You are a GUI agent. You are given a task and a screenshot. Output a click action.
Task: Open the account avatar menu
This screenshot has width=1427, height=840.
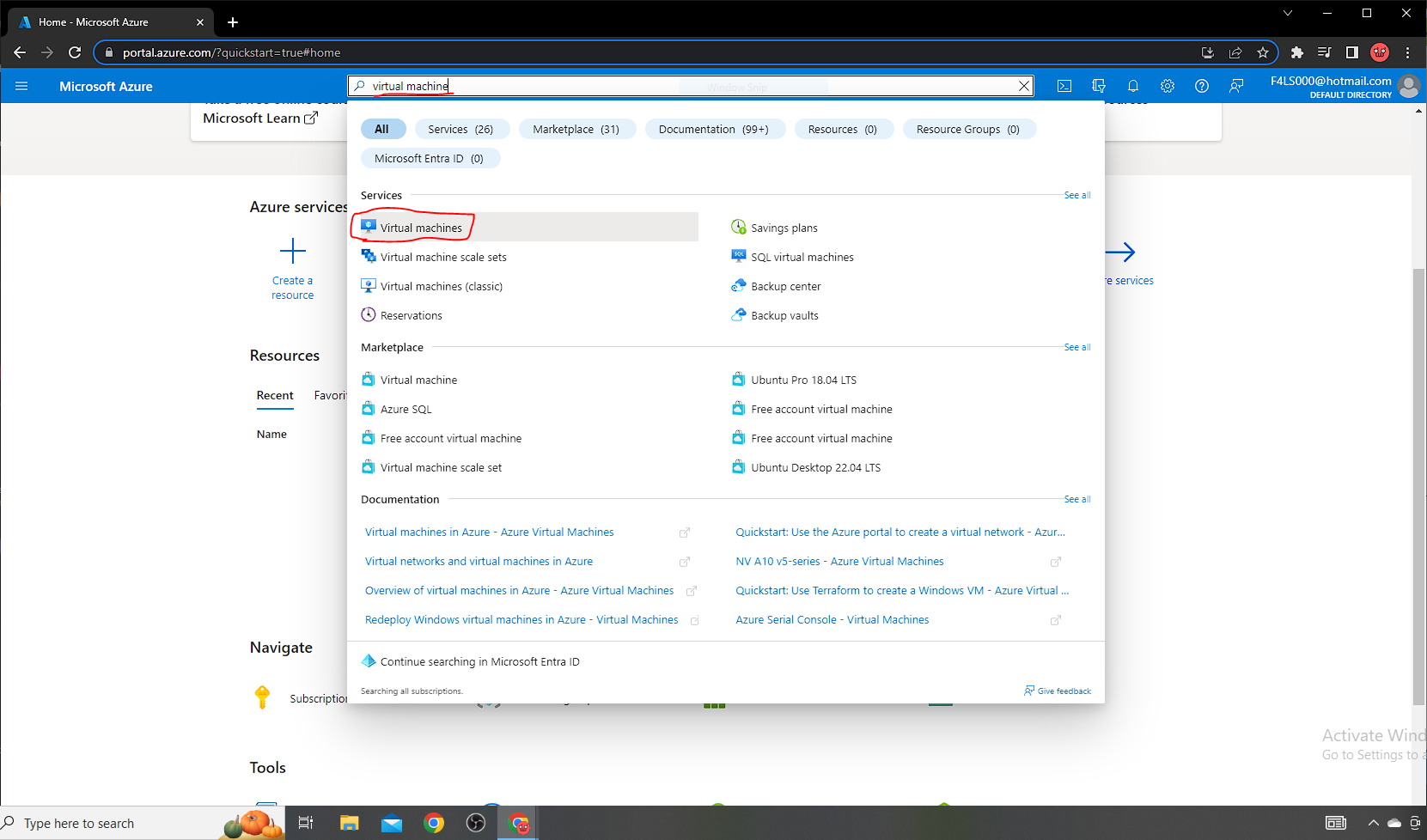(x=1409, y=86)
